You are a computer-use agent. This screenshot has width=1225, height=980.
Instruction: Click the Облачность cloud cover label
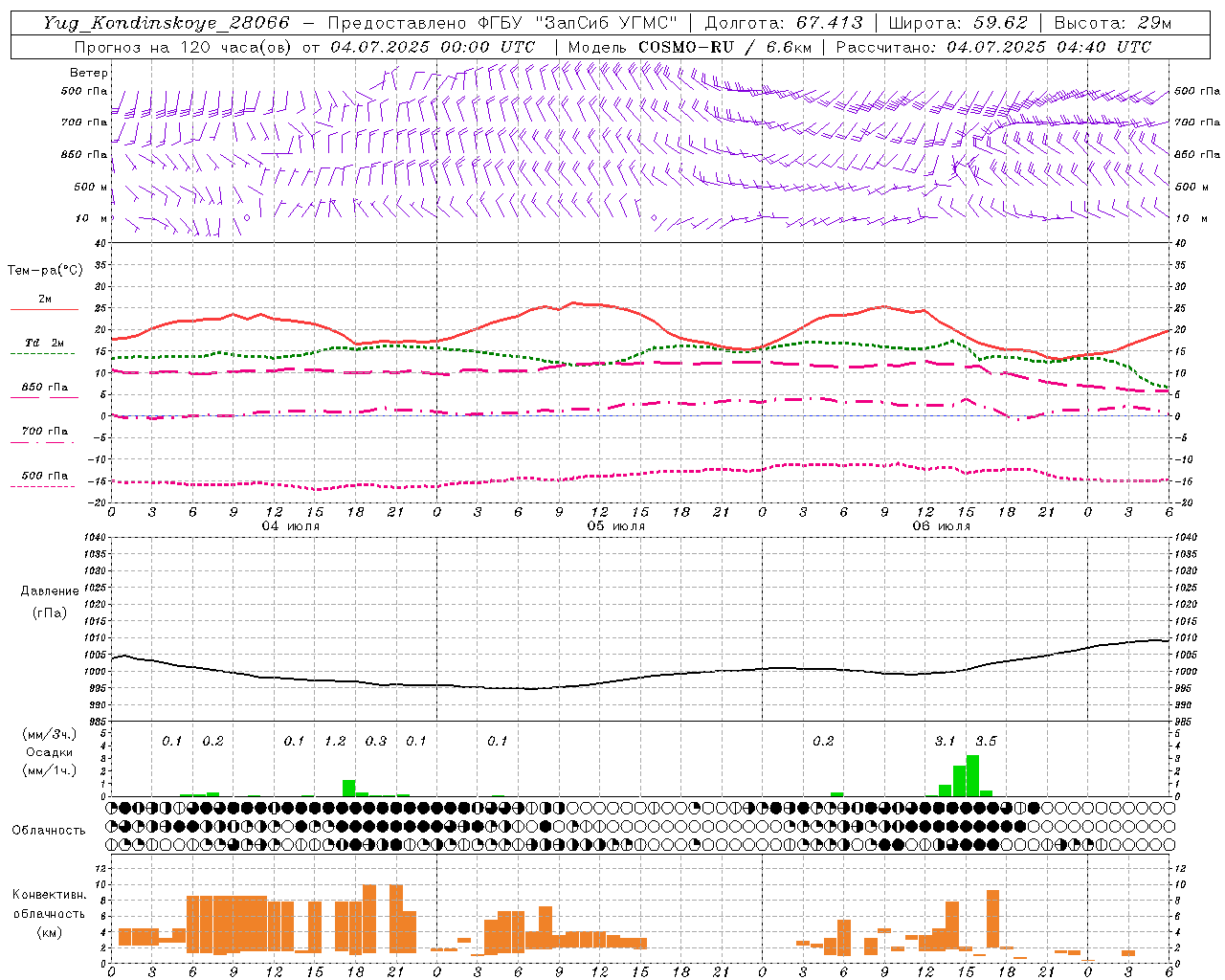[49, 831]
